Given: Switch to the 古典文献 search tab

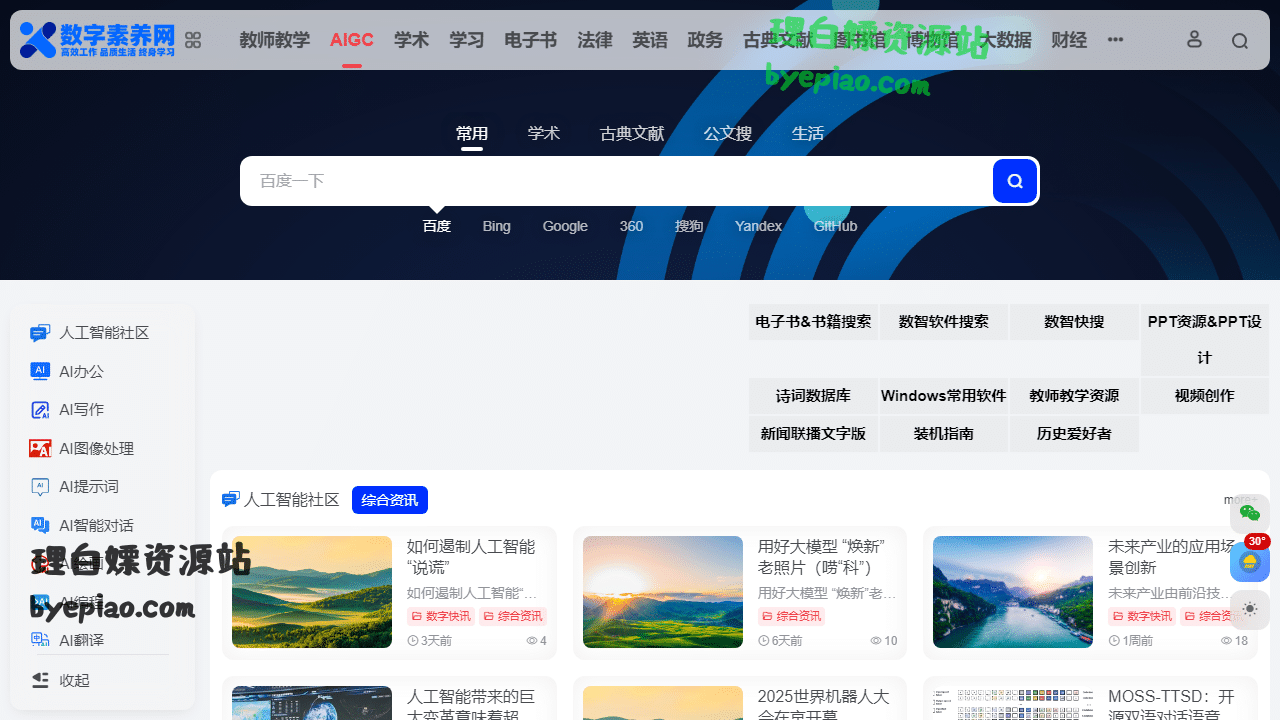Looking at the screenshot, I should pyautogui.click(x=632, y=134).
